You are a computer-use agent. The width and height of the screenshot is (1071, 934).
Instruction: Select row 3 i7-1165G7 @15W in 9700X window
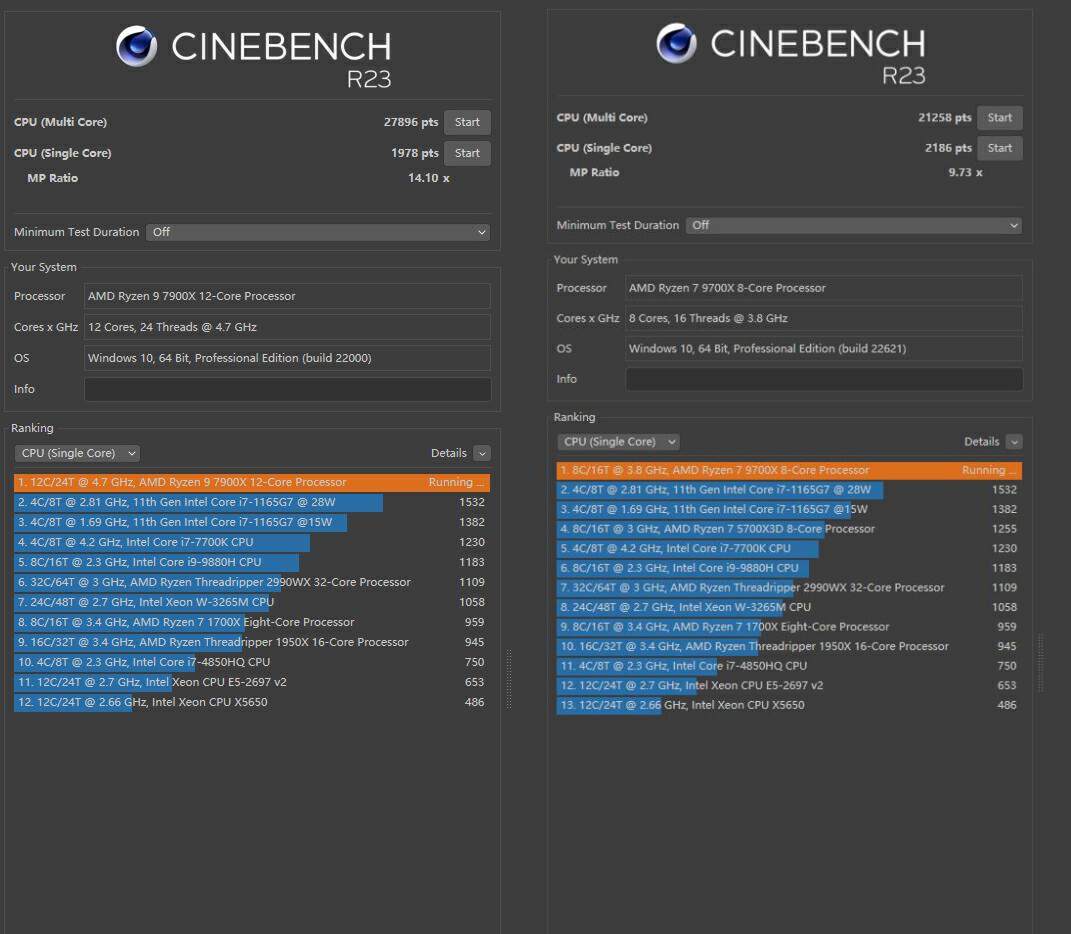coord(790,510)
